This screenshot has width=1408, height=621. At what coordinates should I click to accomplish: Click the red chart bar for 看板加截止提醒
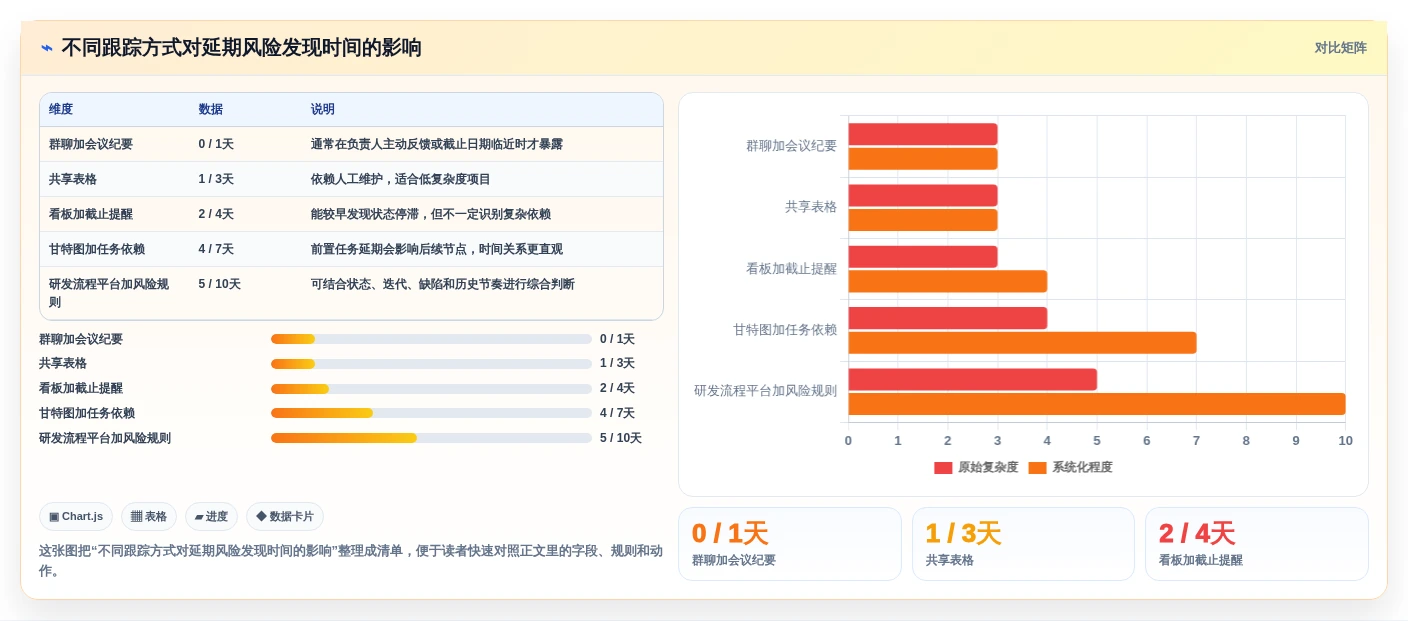[x=923, y=257]
